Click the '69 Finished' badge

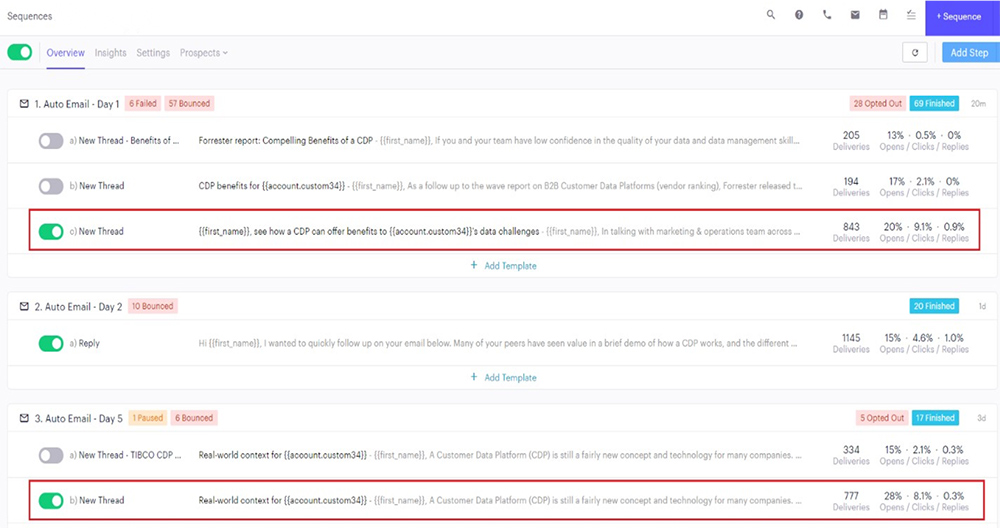tap(934, 103)
